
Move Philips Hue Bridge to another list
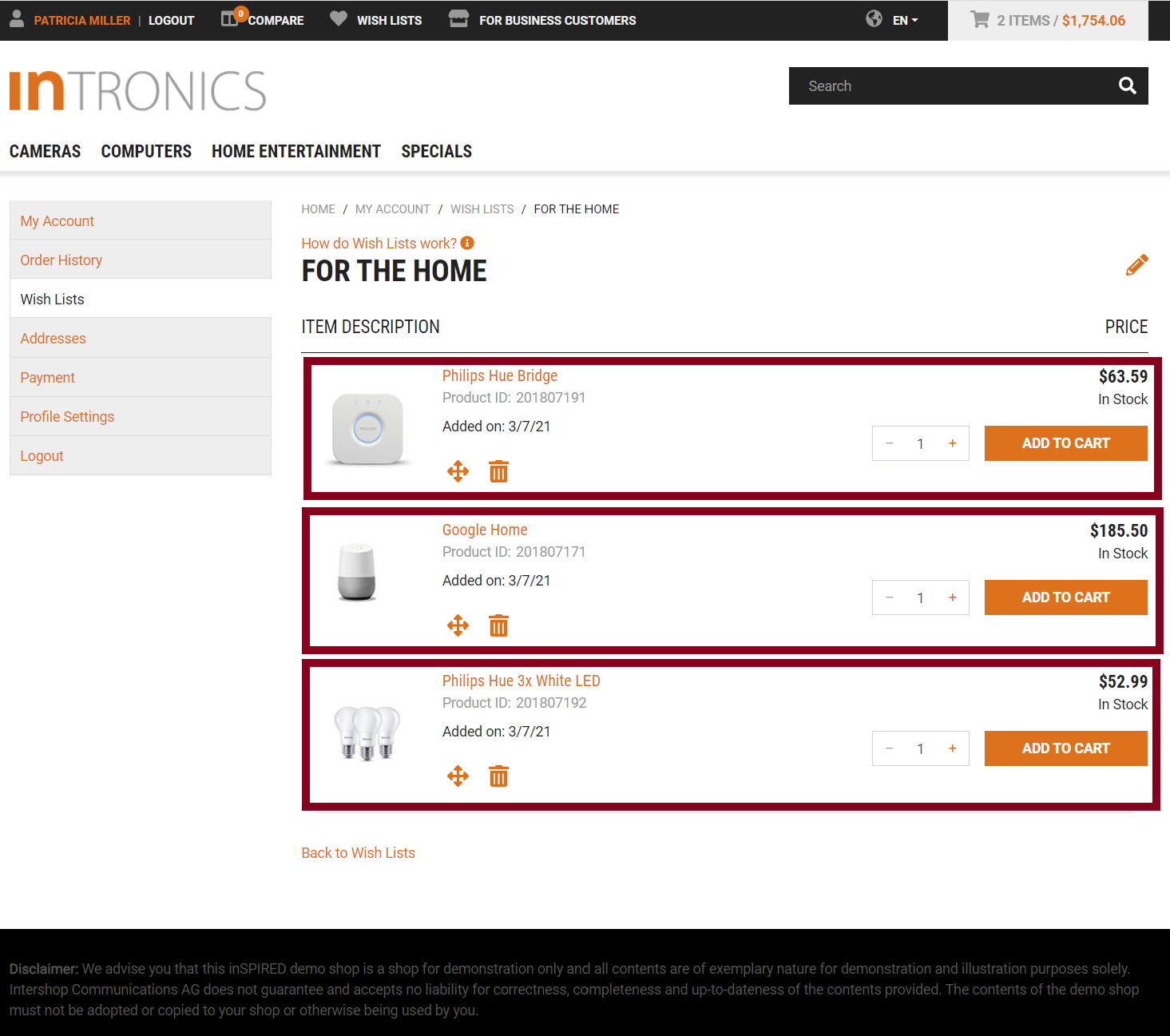[458, 471]
